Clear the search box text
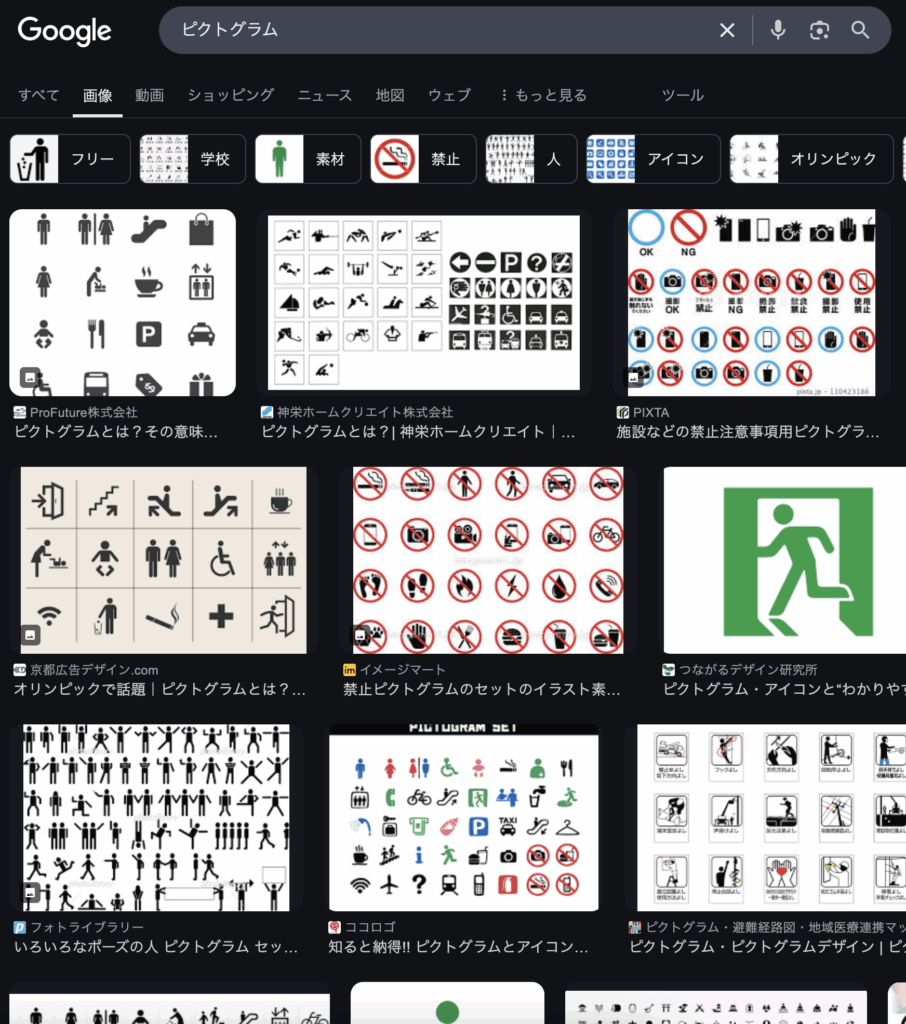Screen dimensions: 906x1024 pos(727,31)
